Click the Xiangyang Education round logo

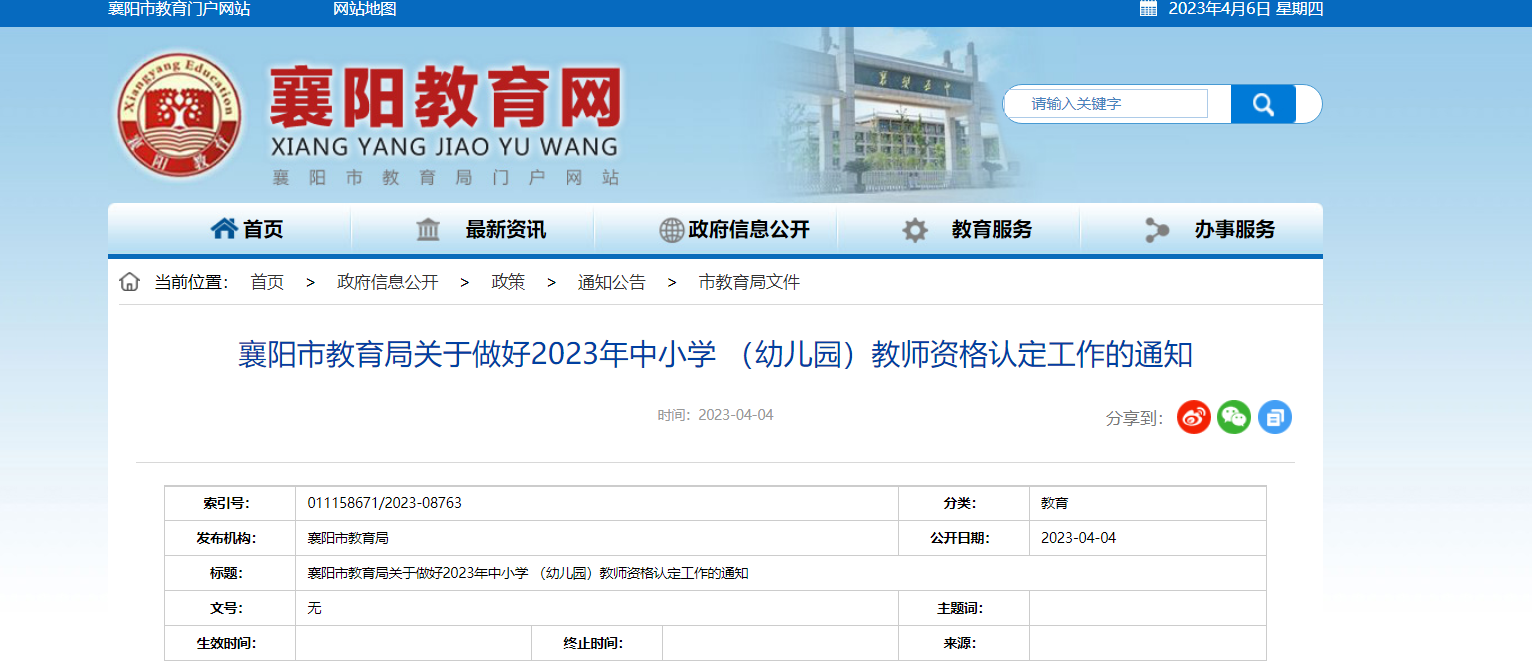pyautogui.click(x=180, y=115)
